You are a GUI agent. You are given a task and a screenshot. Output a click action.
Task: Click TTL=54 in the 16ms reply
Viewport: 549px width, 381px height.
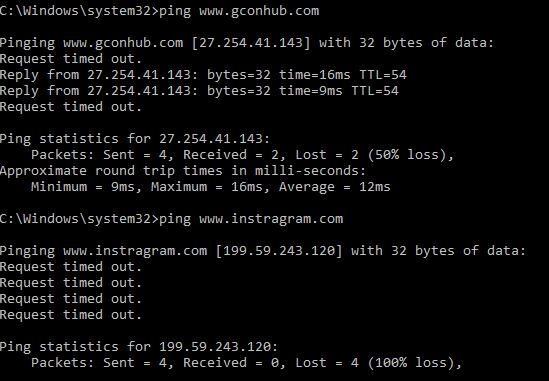coord(383,75)
